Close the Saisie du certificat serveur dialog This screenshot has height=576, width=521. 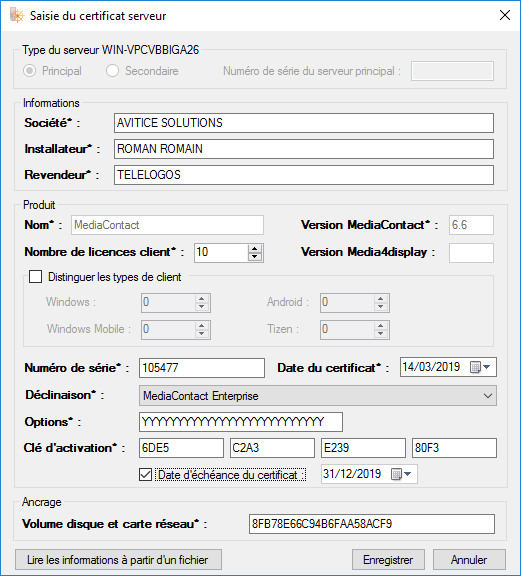(505, 15)
